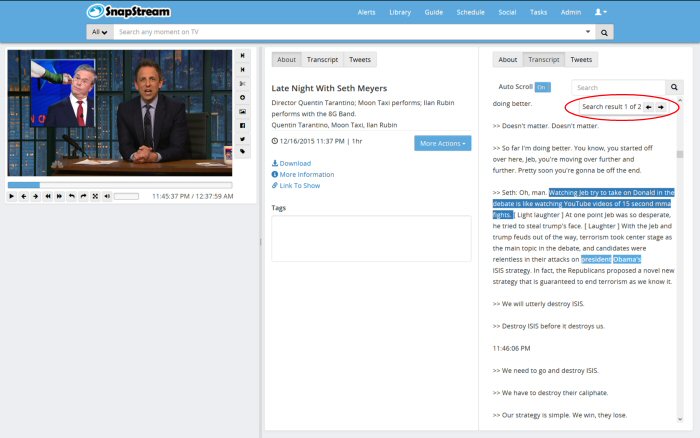Open the Library page

pos(400,13)
